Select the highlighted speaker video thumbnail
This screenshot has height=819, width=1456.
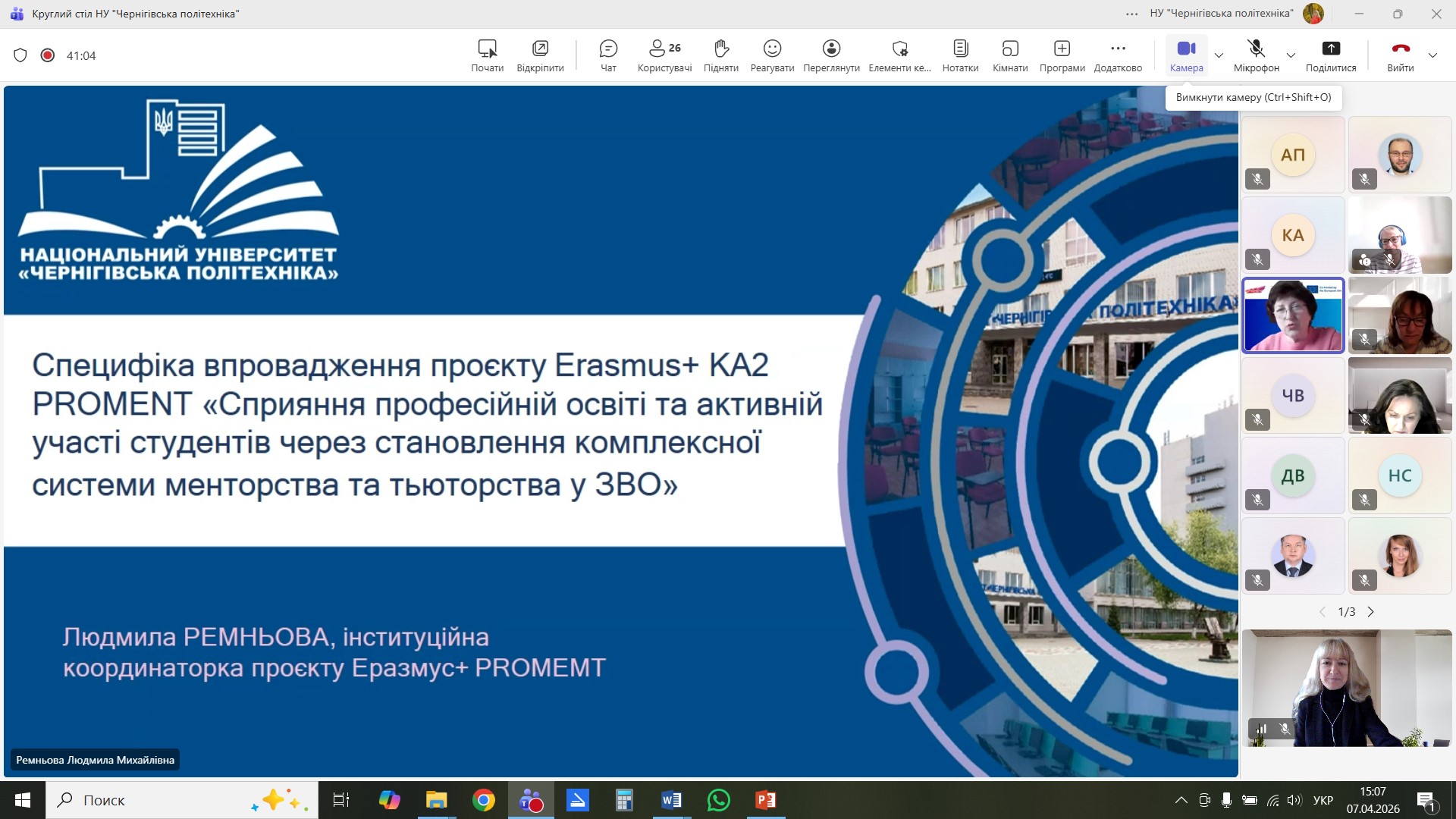coord(1293,315)
